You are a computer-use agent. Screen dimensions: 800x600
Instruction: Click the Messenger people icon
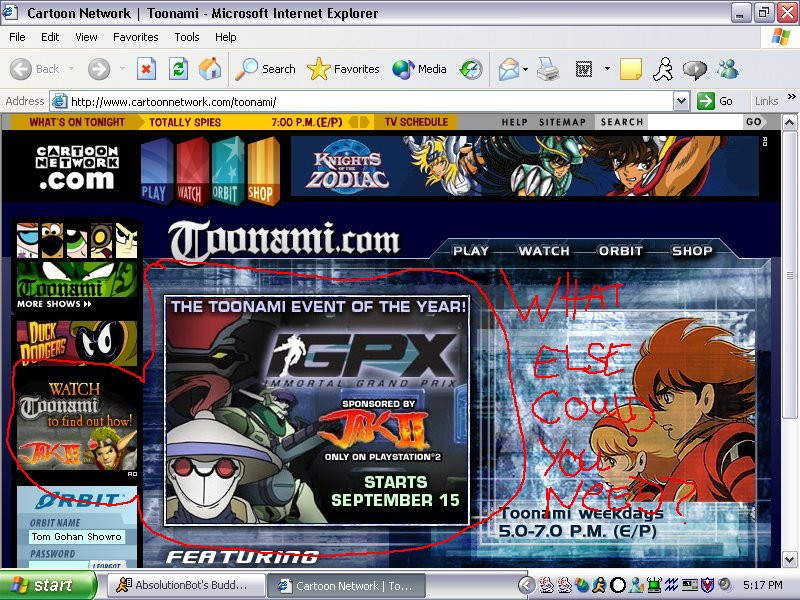point(727,69)
